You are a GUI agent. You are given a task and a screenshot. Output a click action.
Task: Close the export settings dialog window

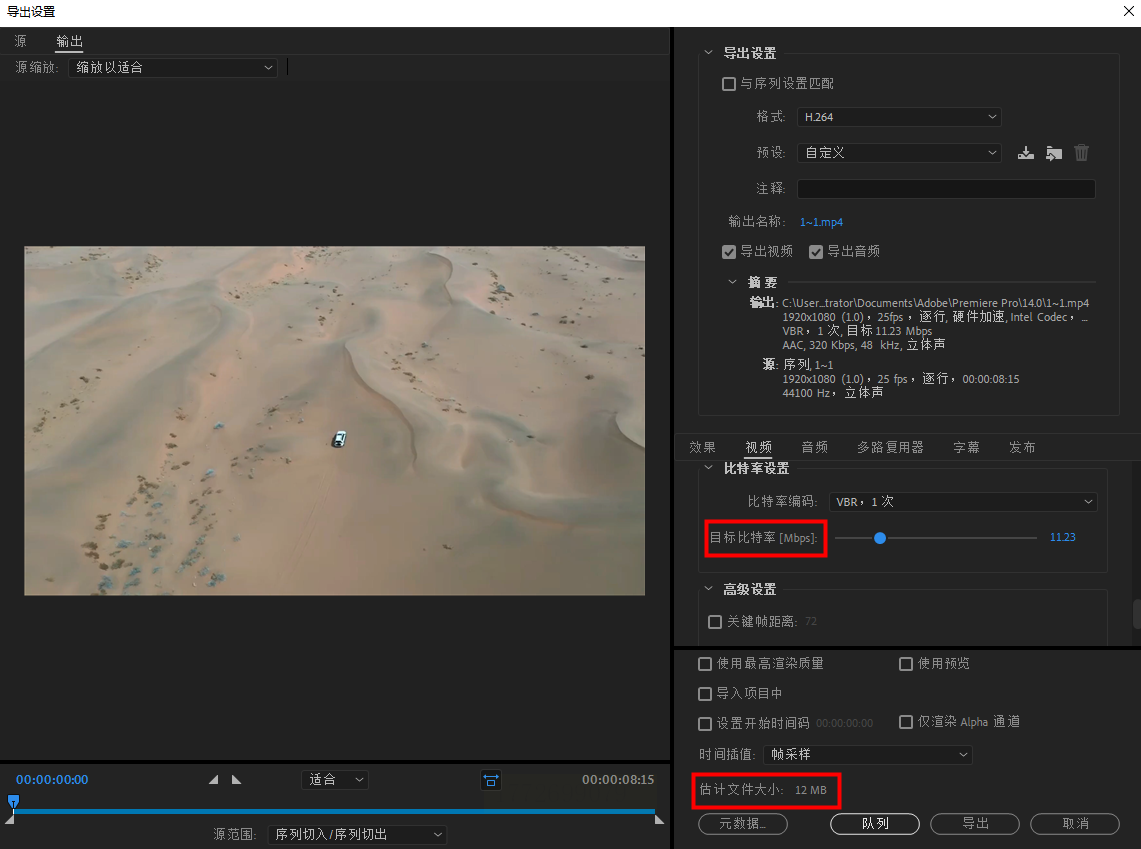(1129, 12)
